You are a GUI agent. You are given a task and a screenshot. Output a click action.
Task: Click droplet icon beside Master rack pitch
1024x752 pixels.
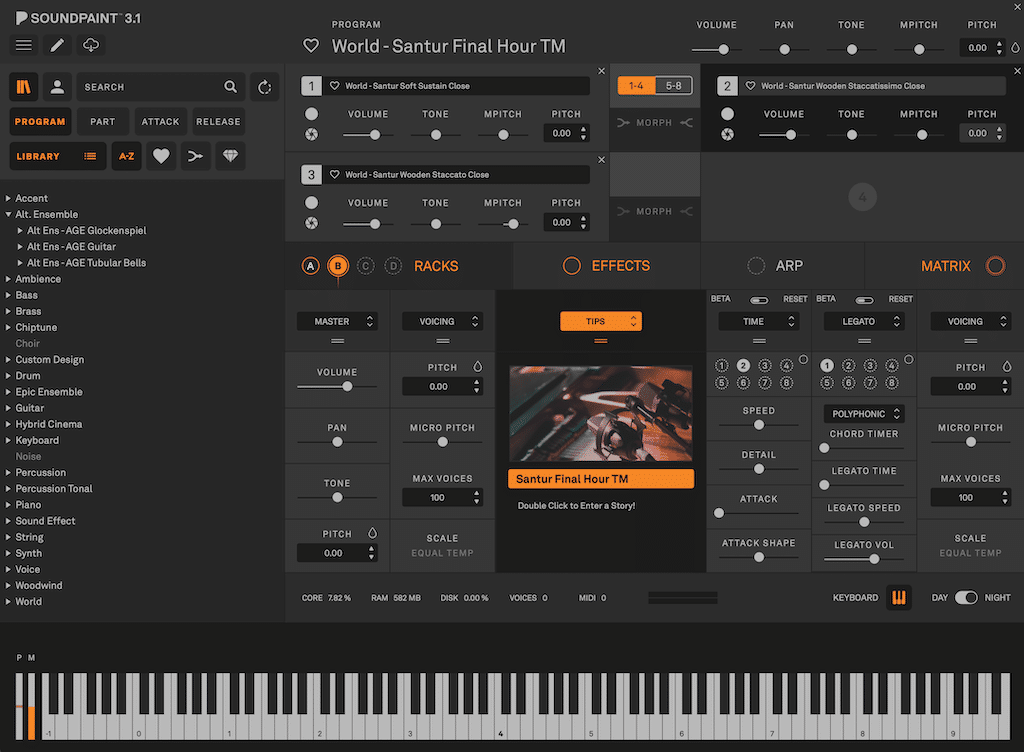(372, 533)
